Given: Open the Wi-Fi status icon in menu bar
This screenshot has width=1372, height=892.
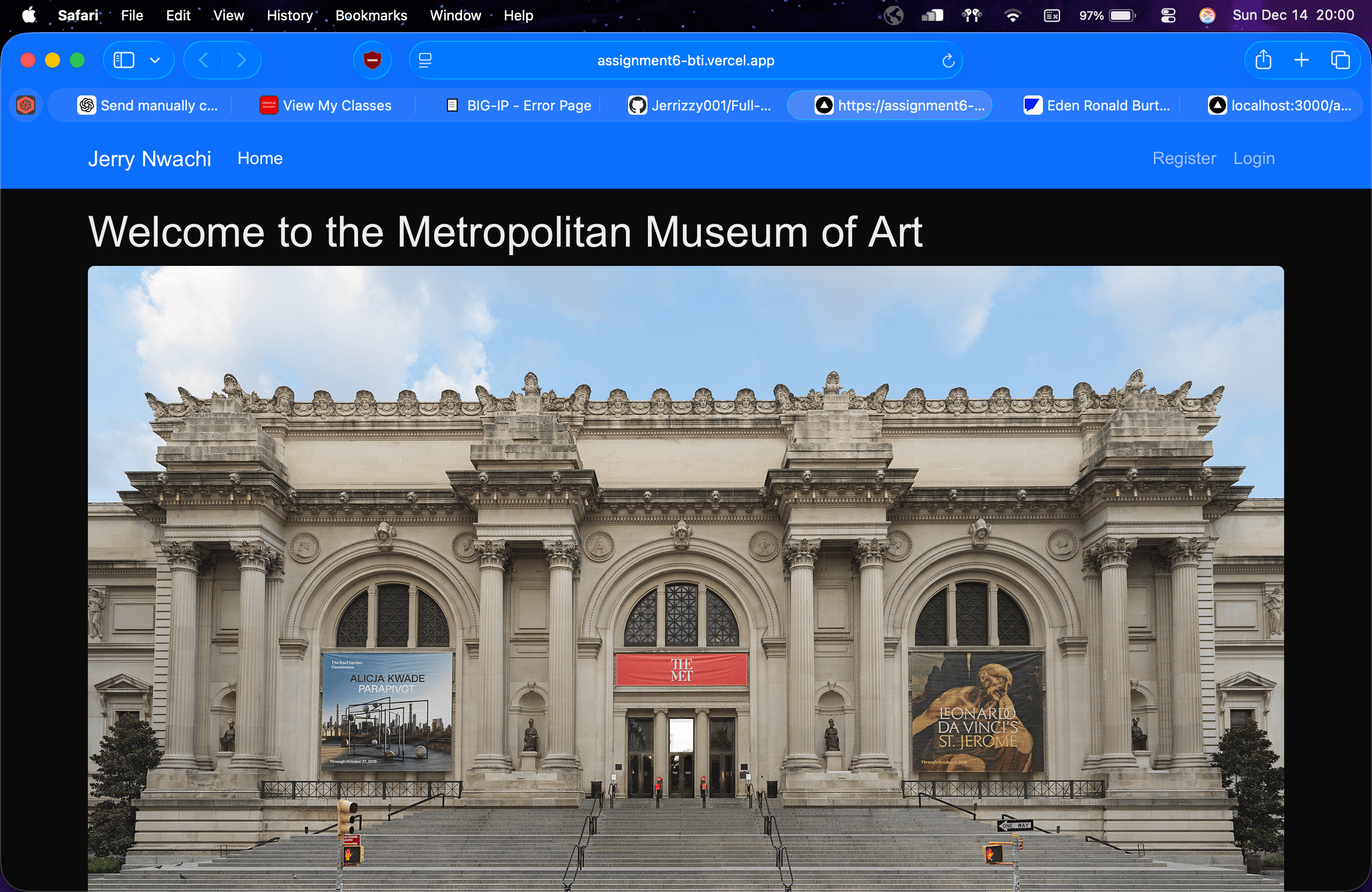Looking at the screenshot, I should [x=1012, y=16].
